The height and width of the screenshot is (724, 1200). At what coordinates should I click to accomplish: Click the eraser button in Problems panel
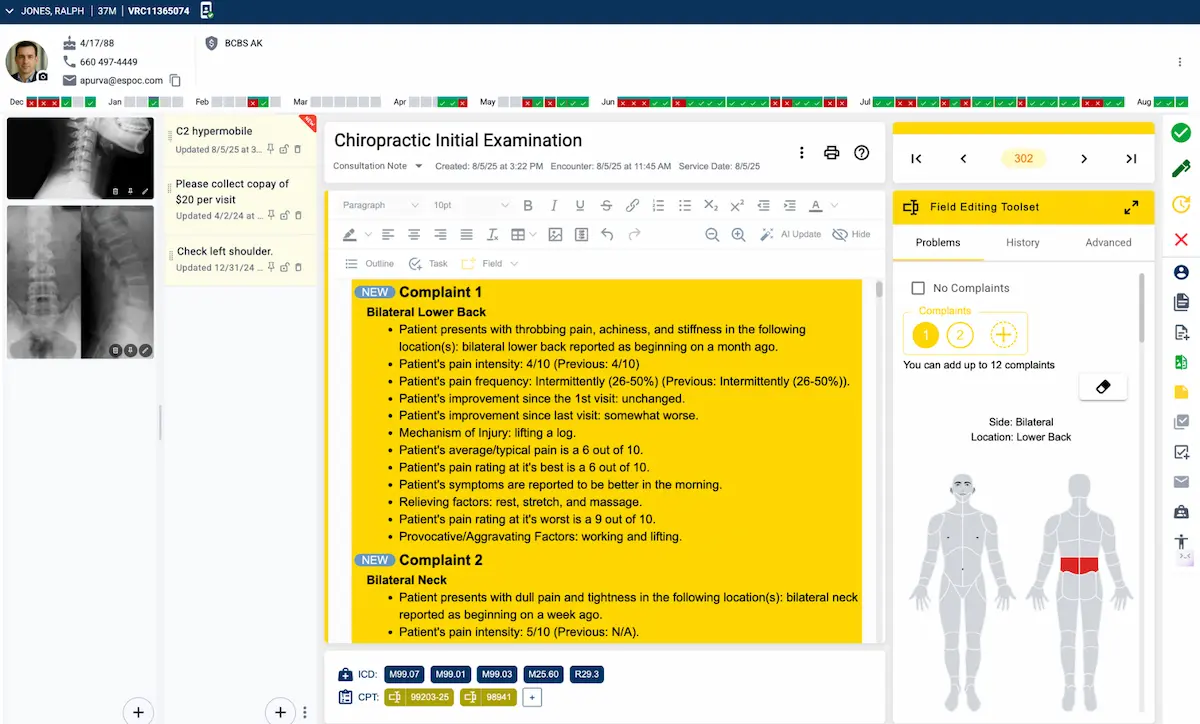[1103, 387]
